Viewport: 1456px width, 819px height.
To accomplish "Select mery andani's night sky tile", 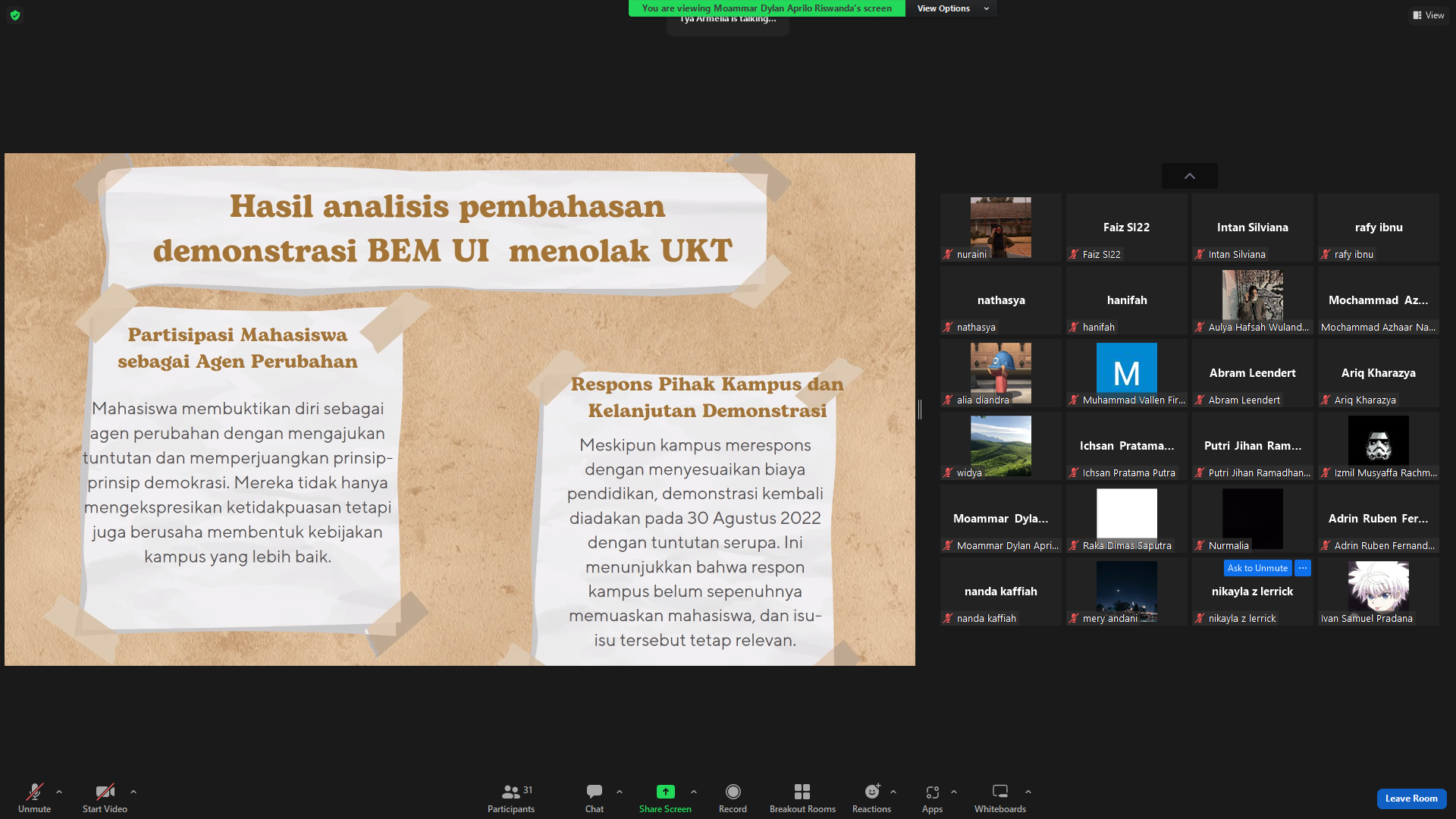I will coord(1127,591).
